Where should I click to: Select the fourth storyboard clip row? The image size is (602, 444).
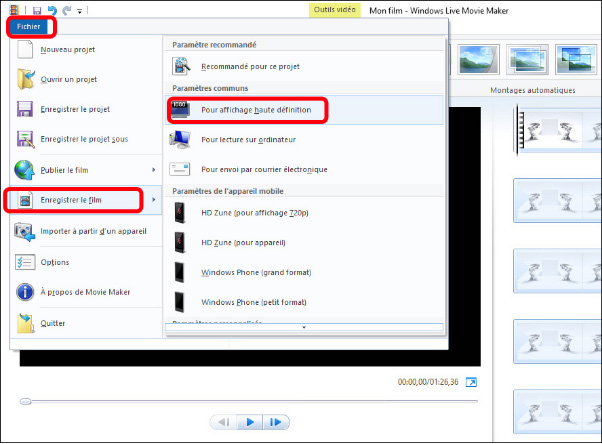(x=557, y=341)
